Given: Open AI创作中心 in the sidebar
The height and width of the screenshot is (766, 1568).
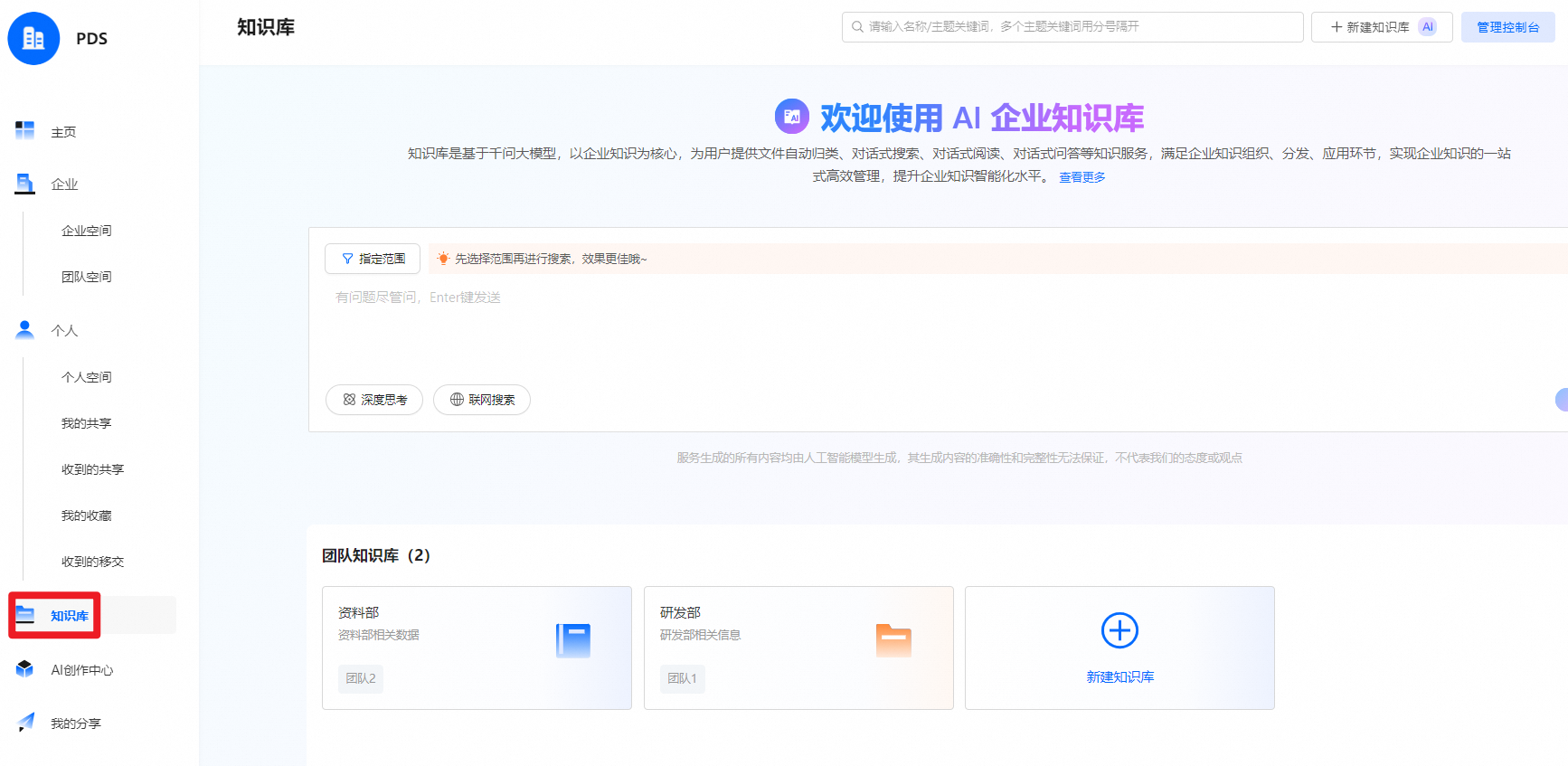Looking at the screenshot, I should tap(82, 670).
